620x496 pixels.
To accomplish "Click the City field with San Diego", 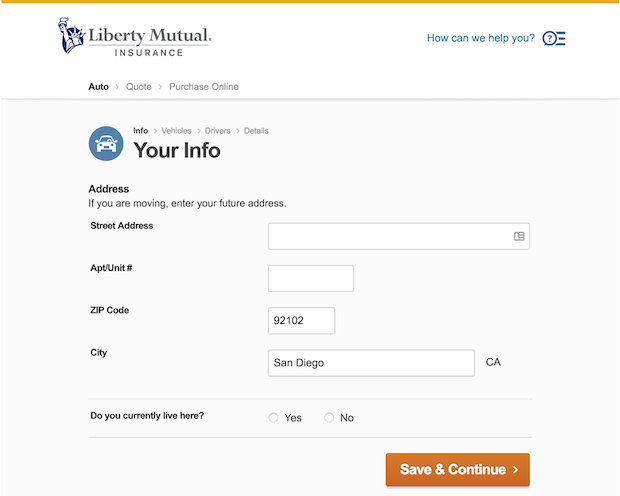I will (371, 363).
